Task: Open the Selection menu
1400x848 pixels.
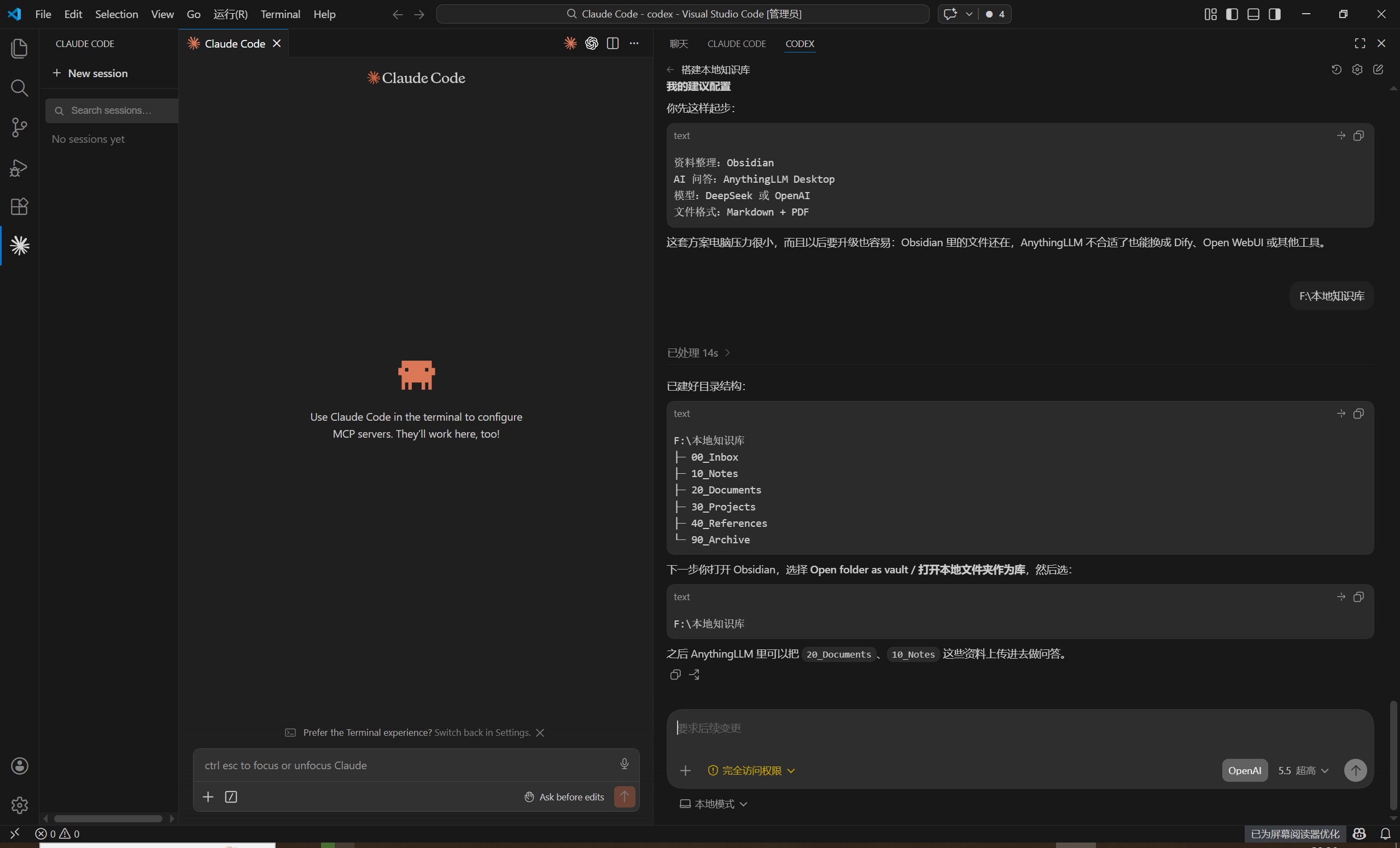Action: click(x=116, y=14)
